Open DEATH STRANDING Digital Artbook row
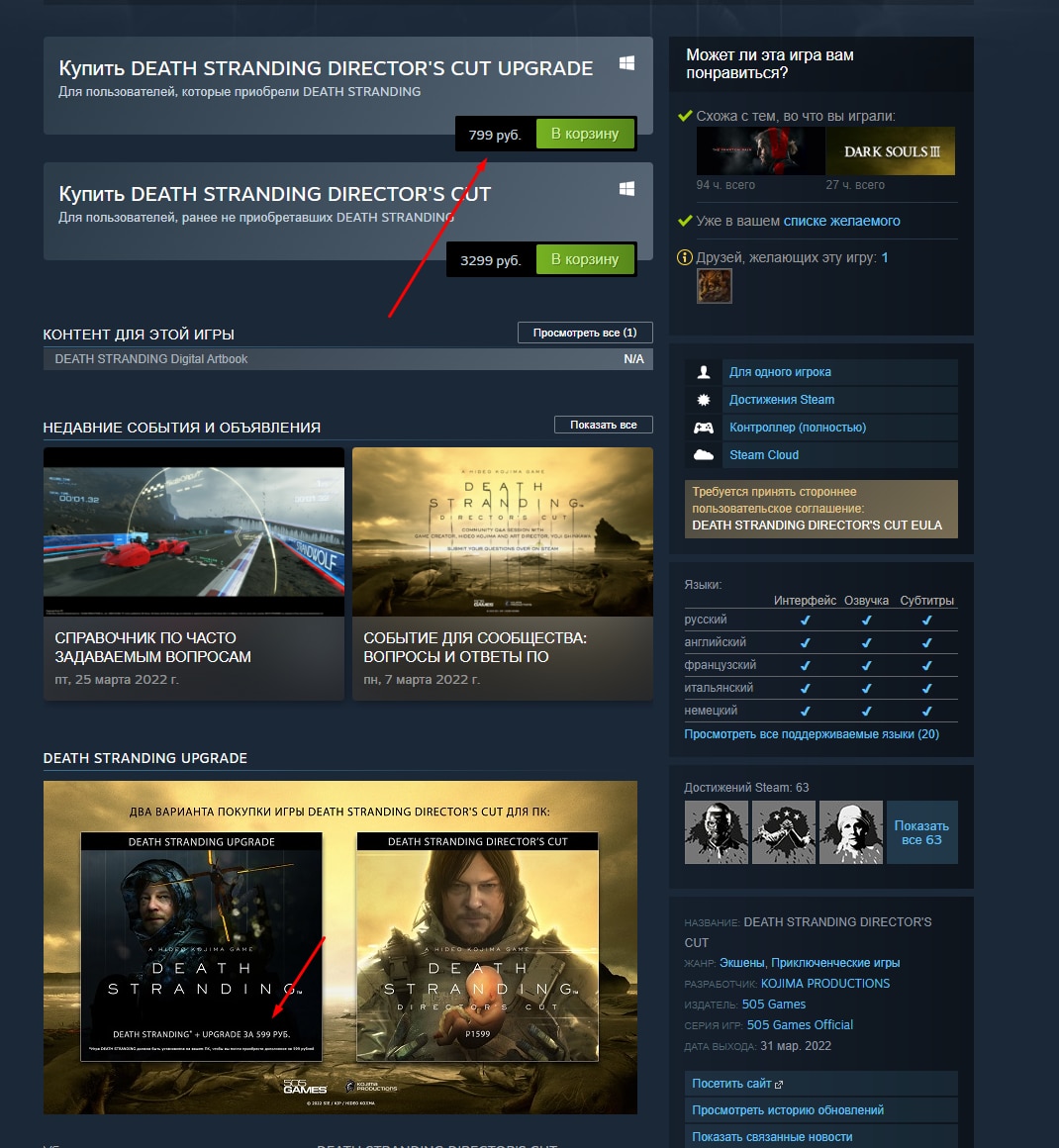The image size is (1059, 1148). [x=347, y=358]
